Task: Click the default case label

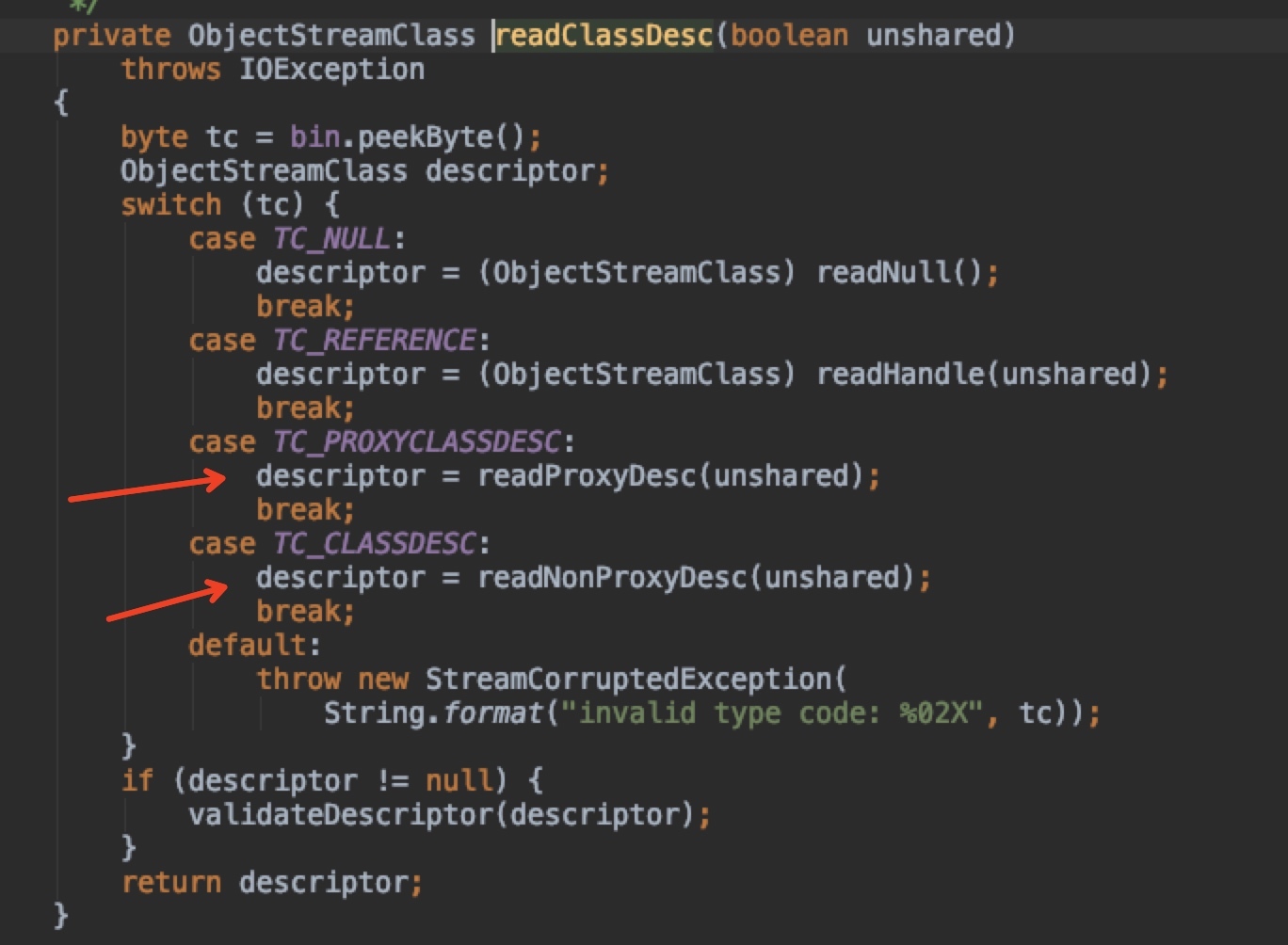Action: [x=247, y=646]
